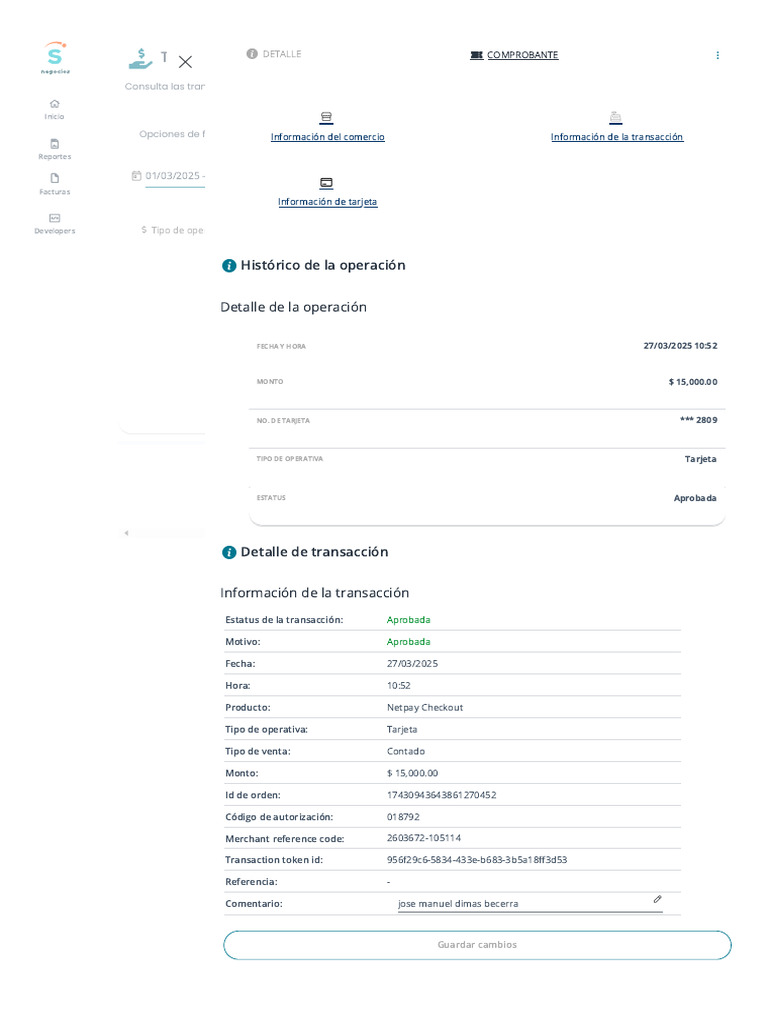Click the store icon above Información del comercio
768x1024 pixels.
tap(327, 118)
